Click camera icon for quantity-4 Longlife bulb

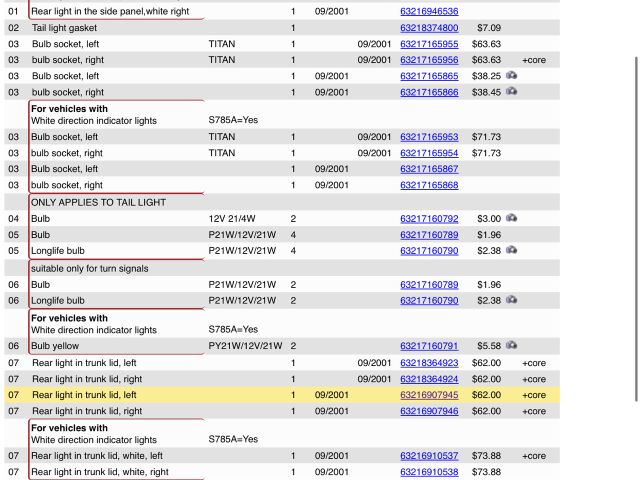[511, 250]
